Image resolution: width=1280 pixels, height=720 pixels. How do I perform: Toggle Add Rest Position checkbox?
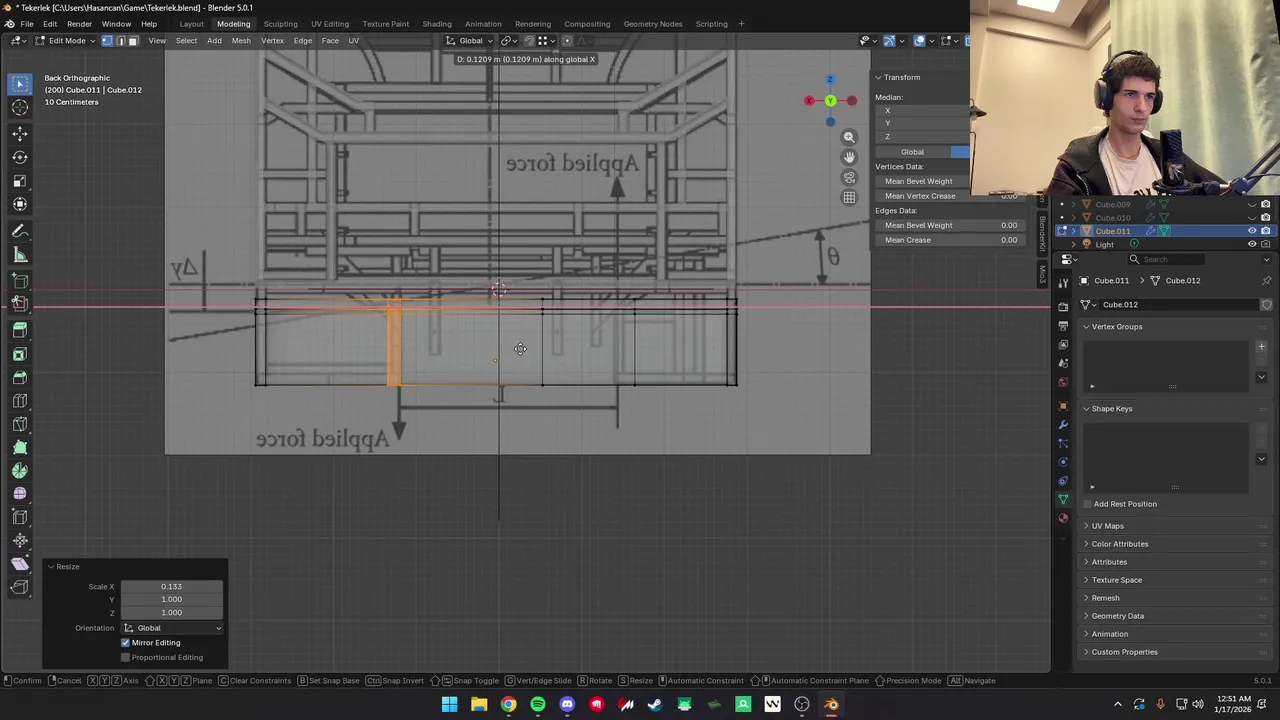[1087, 504]
